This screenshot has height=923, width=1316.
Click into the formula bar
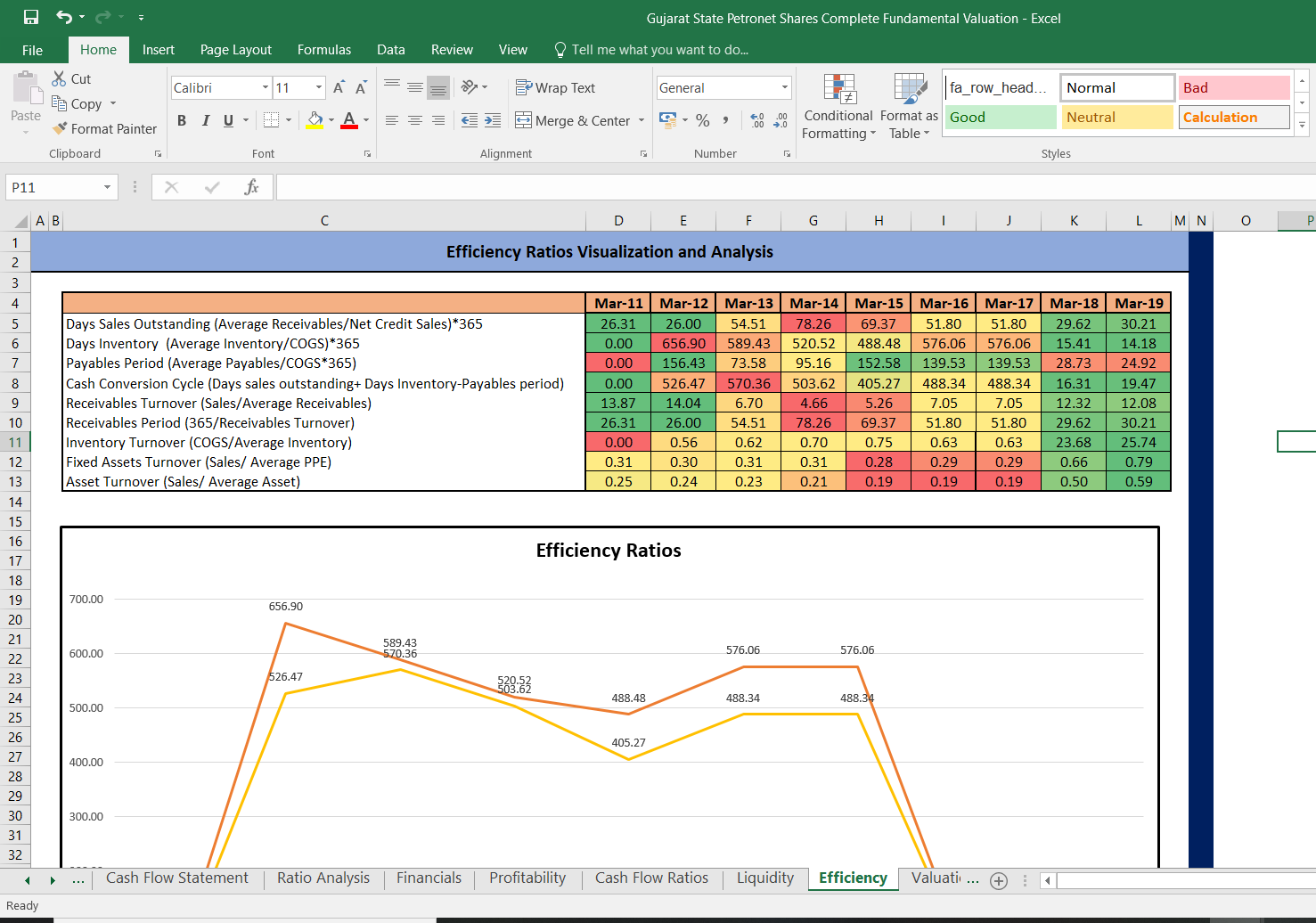click(x=795, y=187)
